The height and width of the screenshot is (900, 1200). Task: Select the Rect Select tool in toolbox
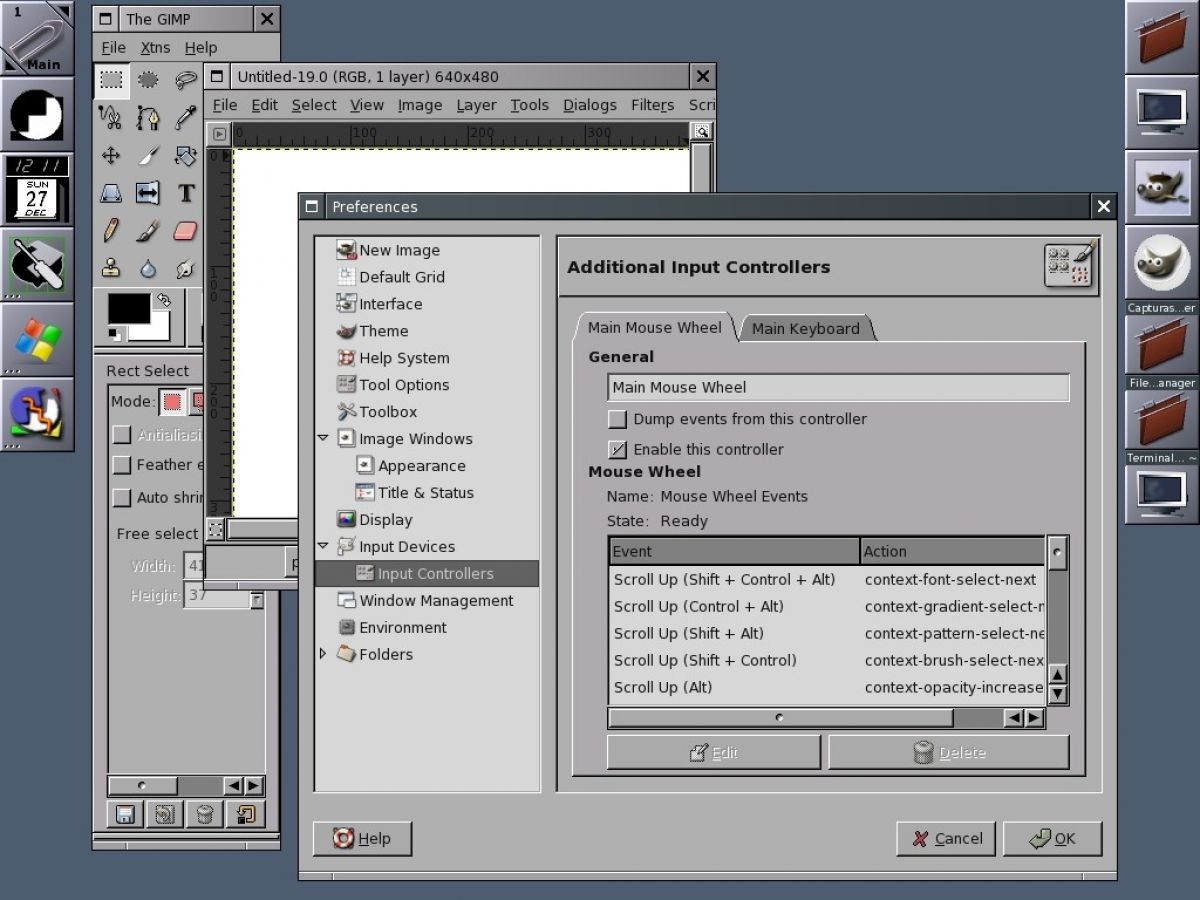111,80
